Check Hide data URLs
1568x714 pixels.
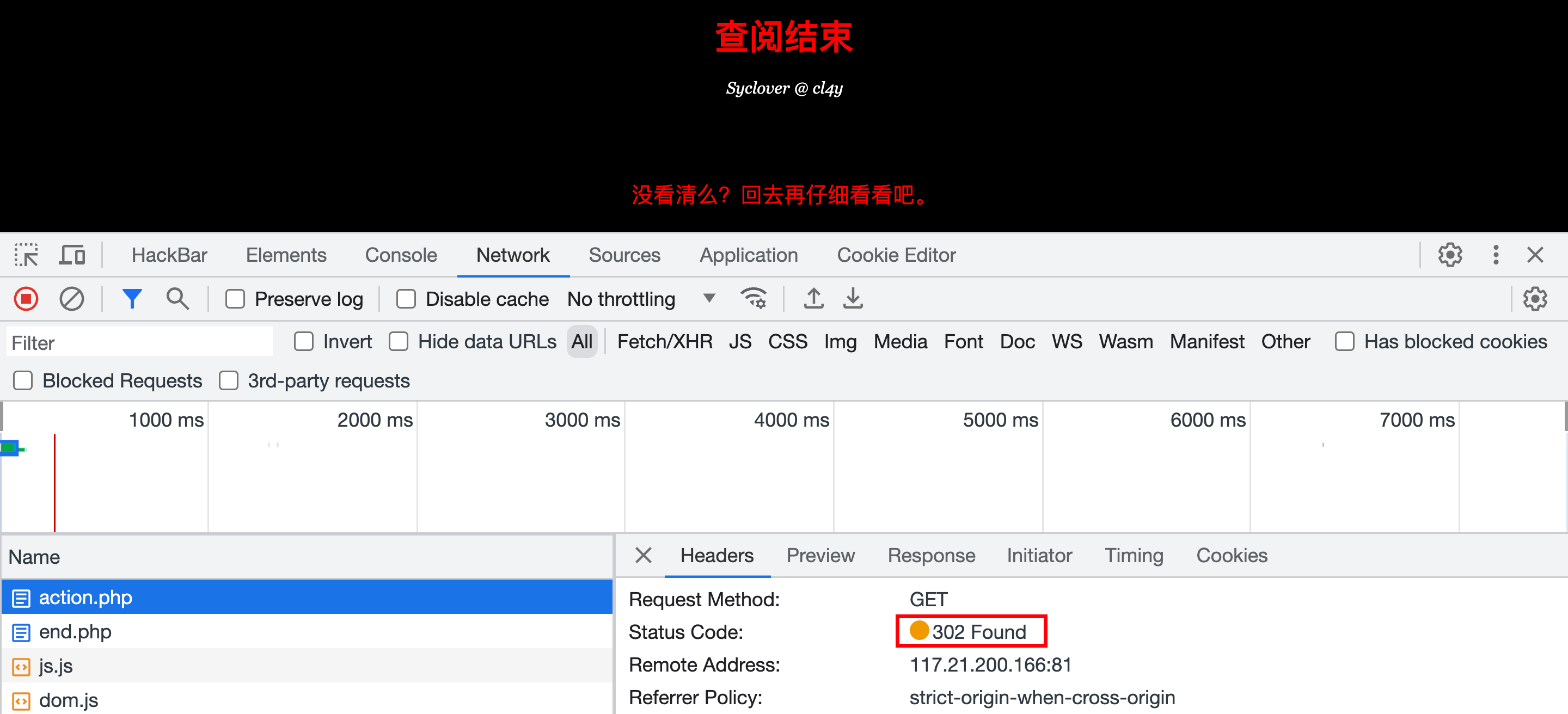coord(398,341)
